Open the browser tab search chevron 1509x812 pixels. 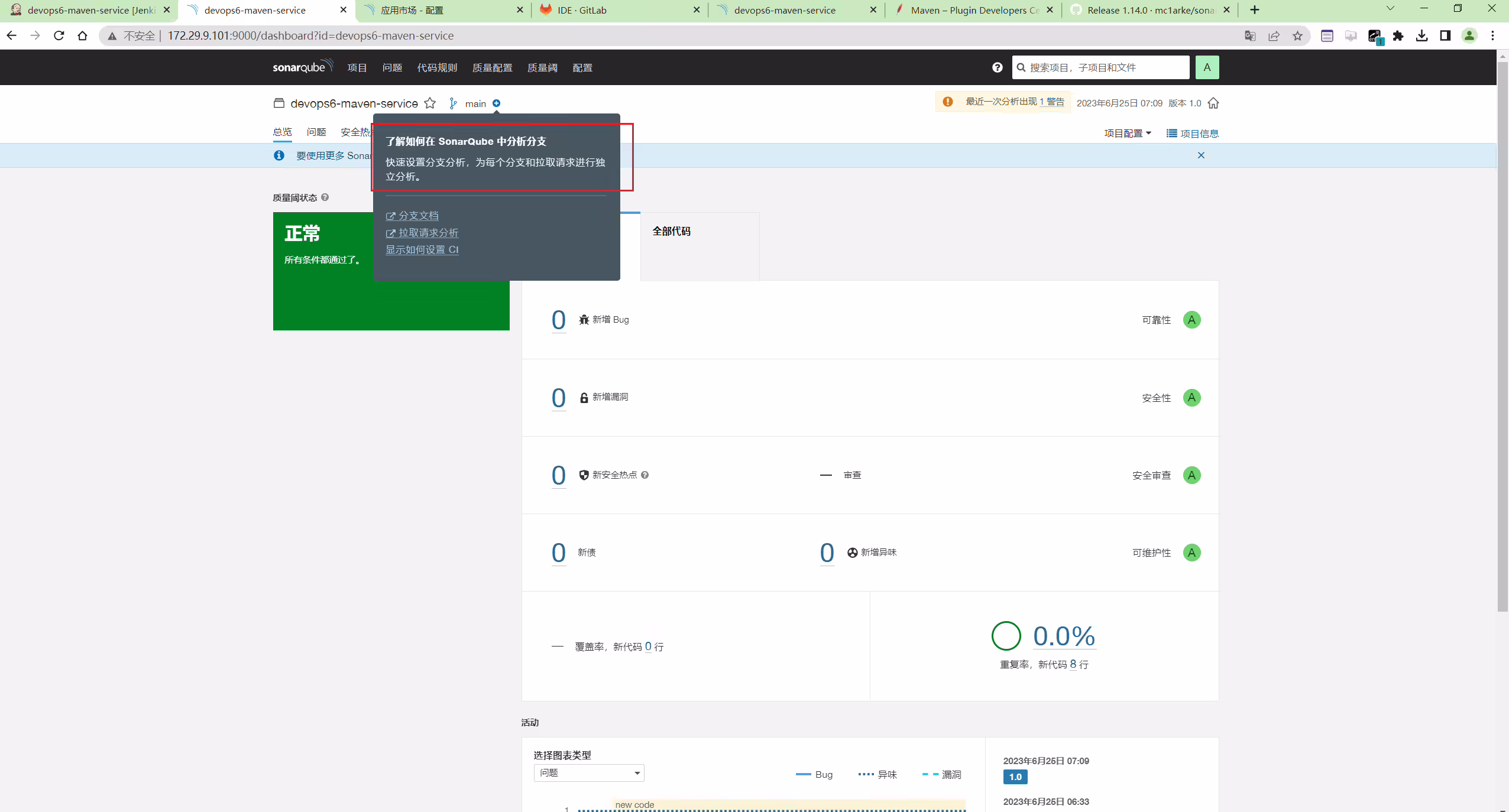click(1390, 9)
